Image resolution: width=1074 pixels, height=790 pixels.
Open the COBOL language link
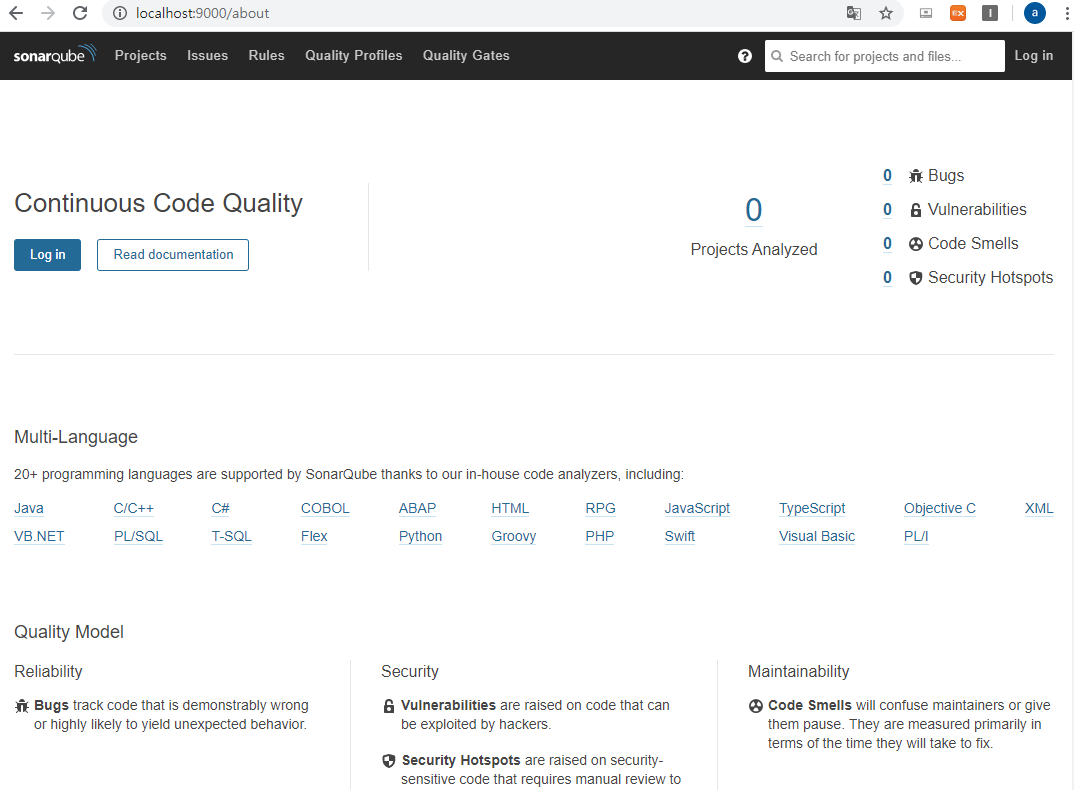325,508
